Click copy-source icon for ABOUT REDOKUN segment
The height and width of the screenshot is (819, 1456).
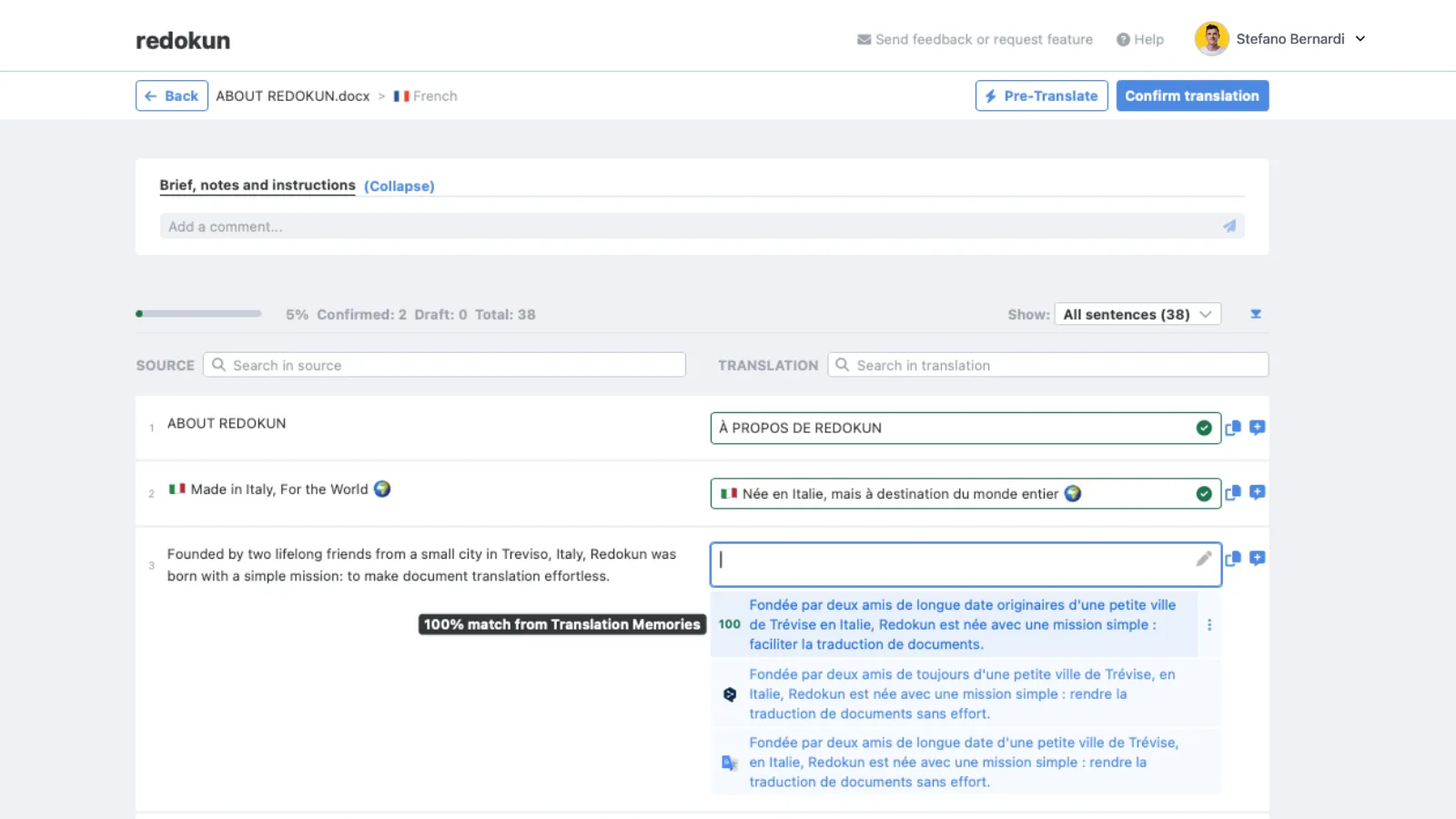point(1233,428)
